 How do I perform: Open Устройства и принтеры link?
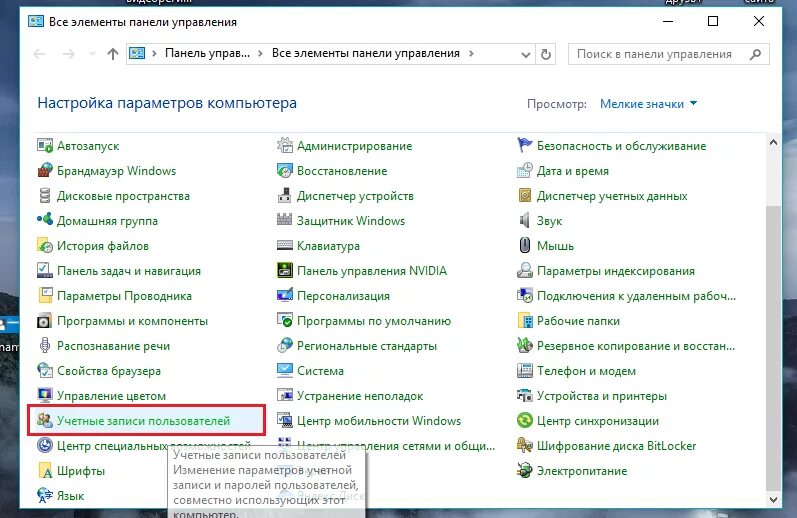pos(602,395)
